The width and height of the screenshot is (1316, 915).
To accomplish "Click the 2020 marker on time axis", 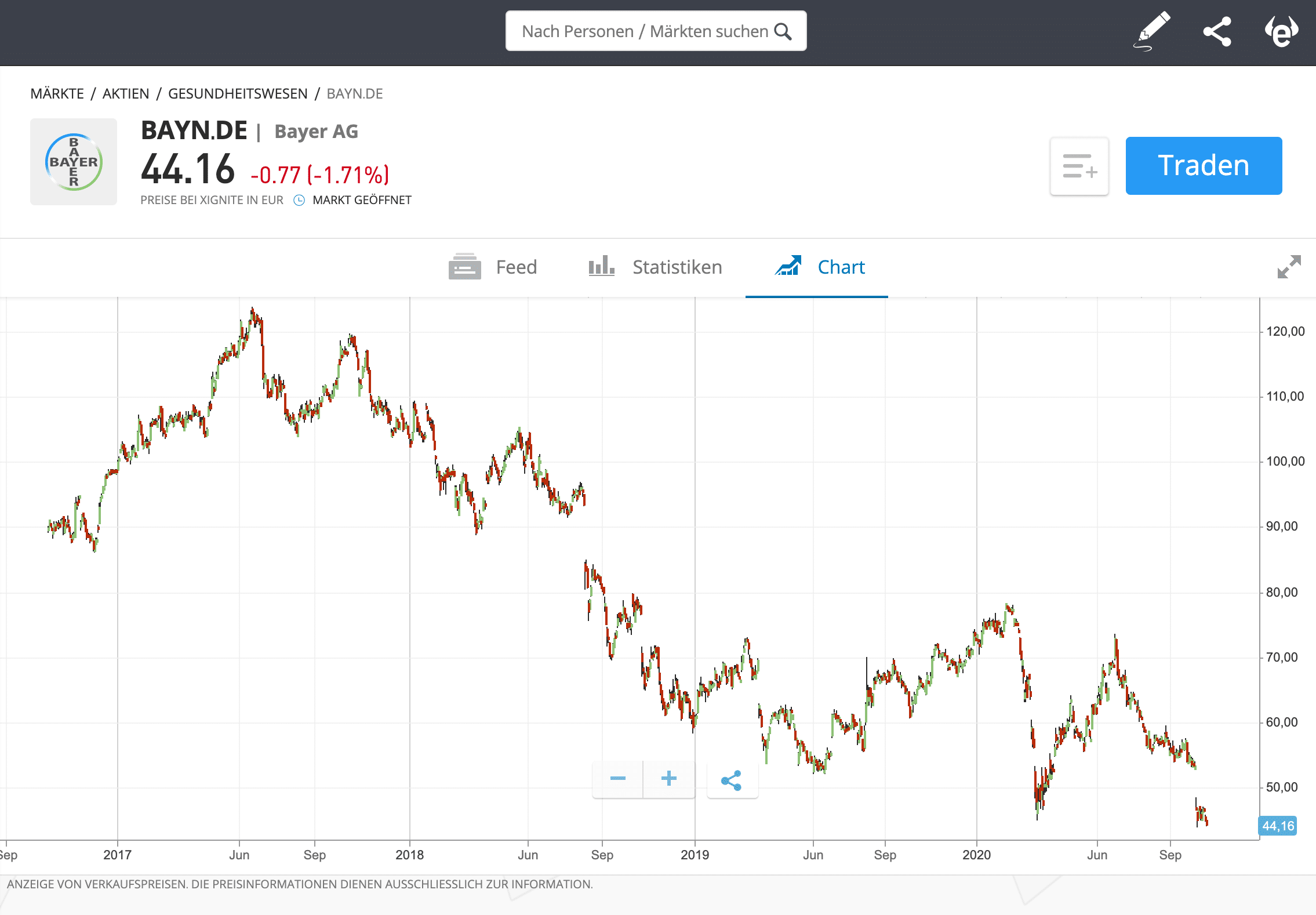I will coord(976,855).
